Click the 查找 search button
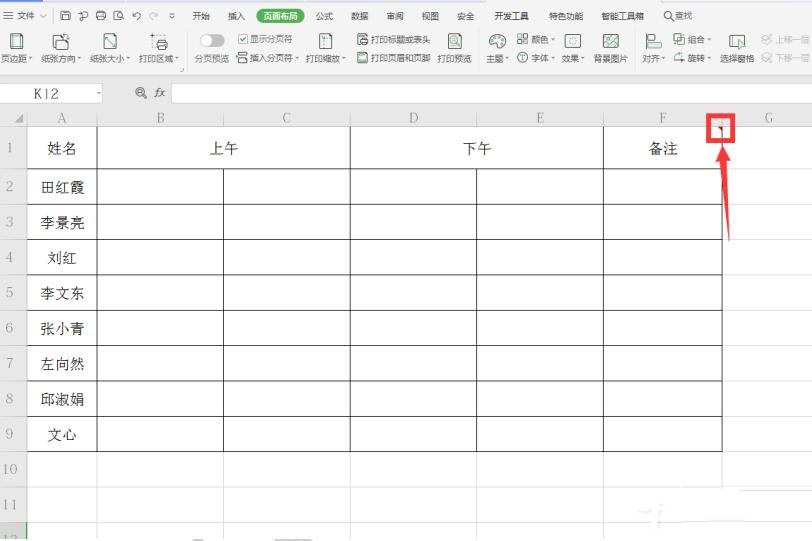This screenshot has height=541, width=812. point(678,16)
